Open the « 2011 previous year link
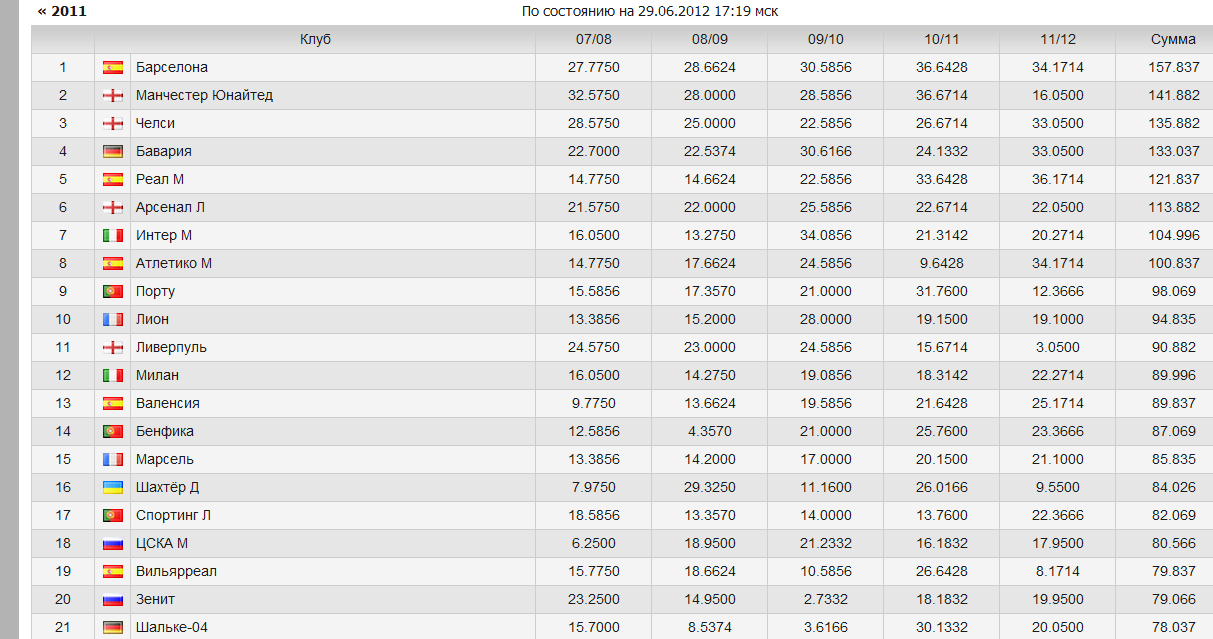1213x639 pixels. pyautogui.click(x=62, y=11)
